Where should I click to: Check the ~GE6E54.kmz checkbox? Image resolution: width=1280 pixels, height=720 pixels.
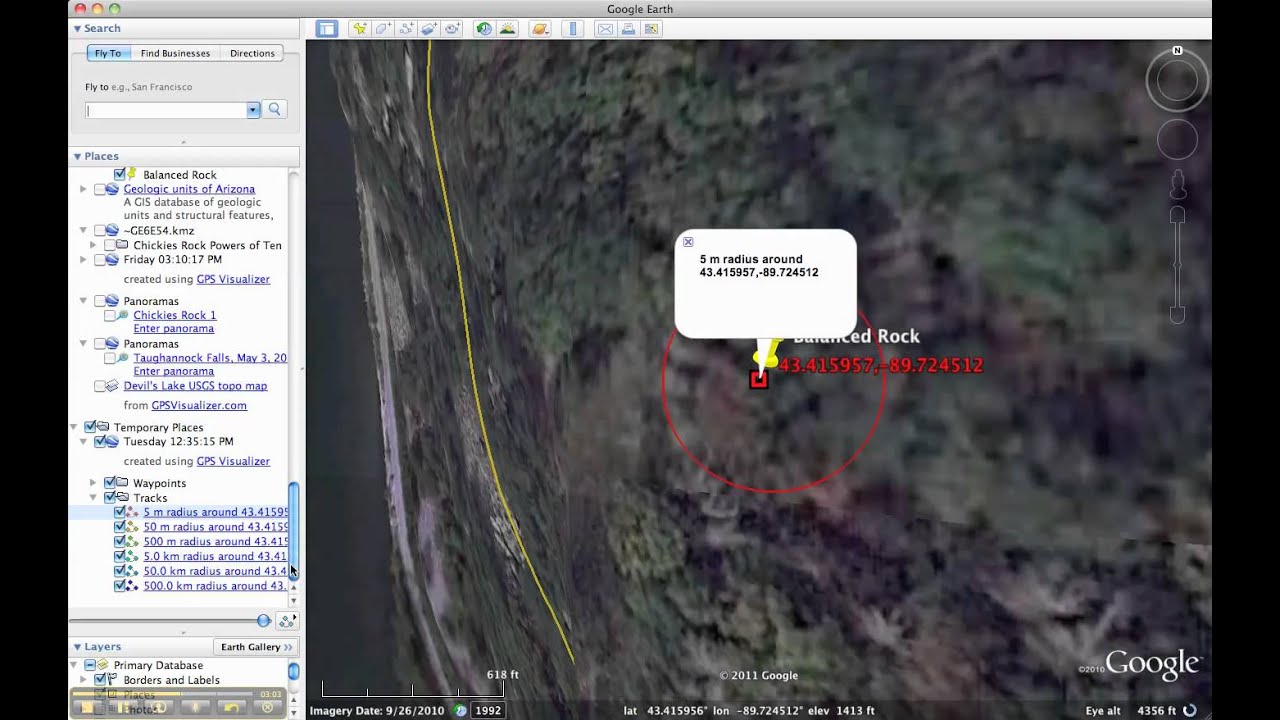100,231
